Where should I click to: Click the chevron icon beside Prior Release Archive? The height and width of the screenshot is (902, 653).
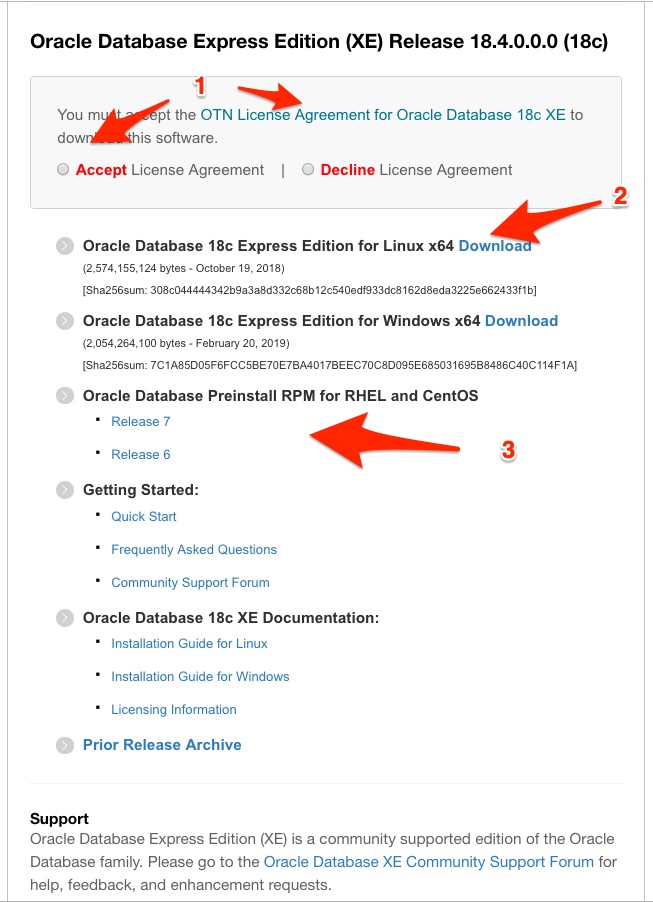[66, 745]
